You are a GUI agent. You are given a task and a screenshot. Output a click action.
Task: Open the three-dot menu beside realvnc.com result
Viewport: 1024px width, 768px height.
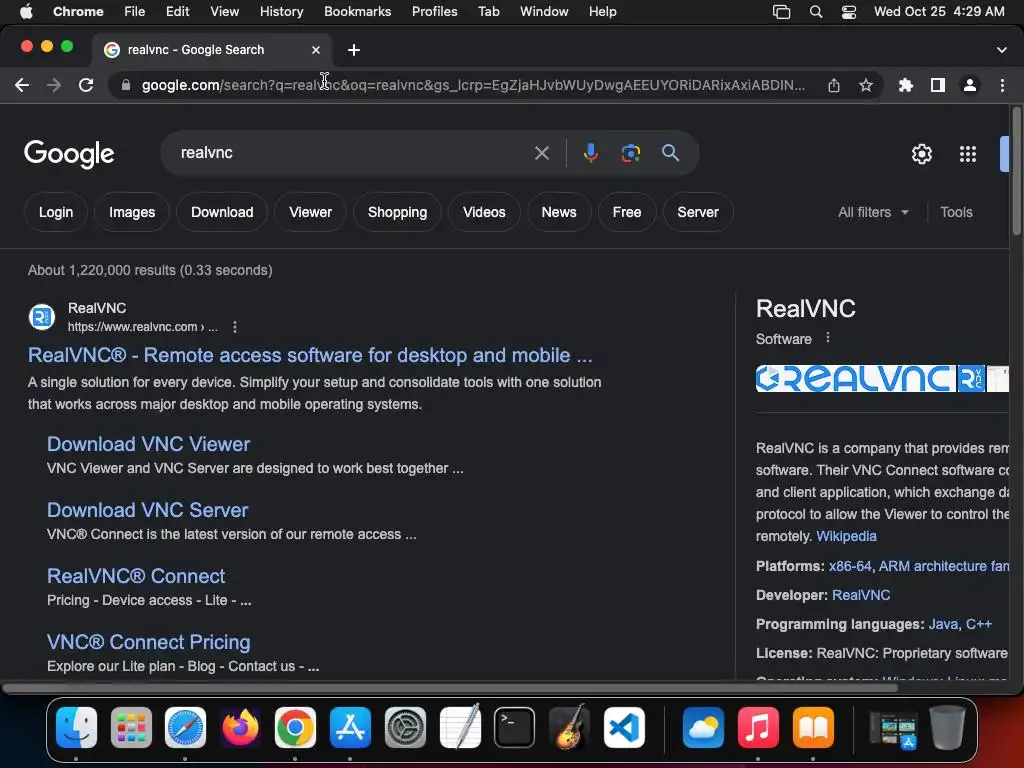[235, 327]
